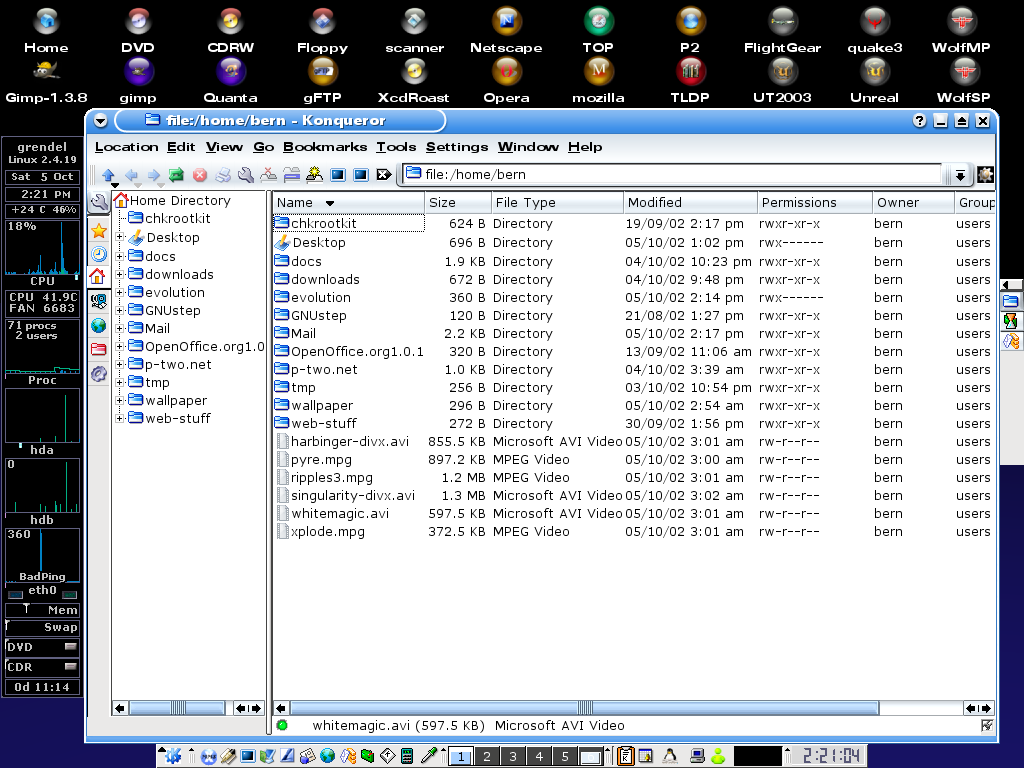
Task: Expand the docs folder in tree
Action: (120, 256)
